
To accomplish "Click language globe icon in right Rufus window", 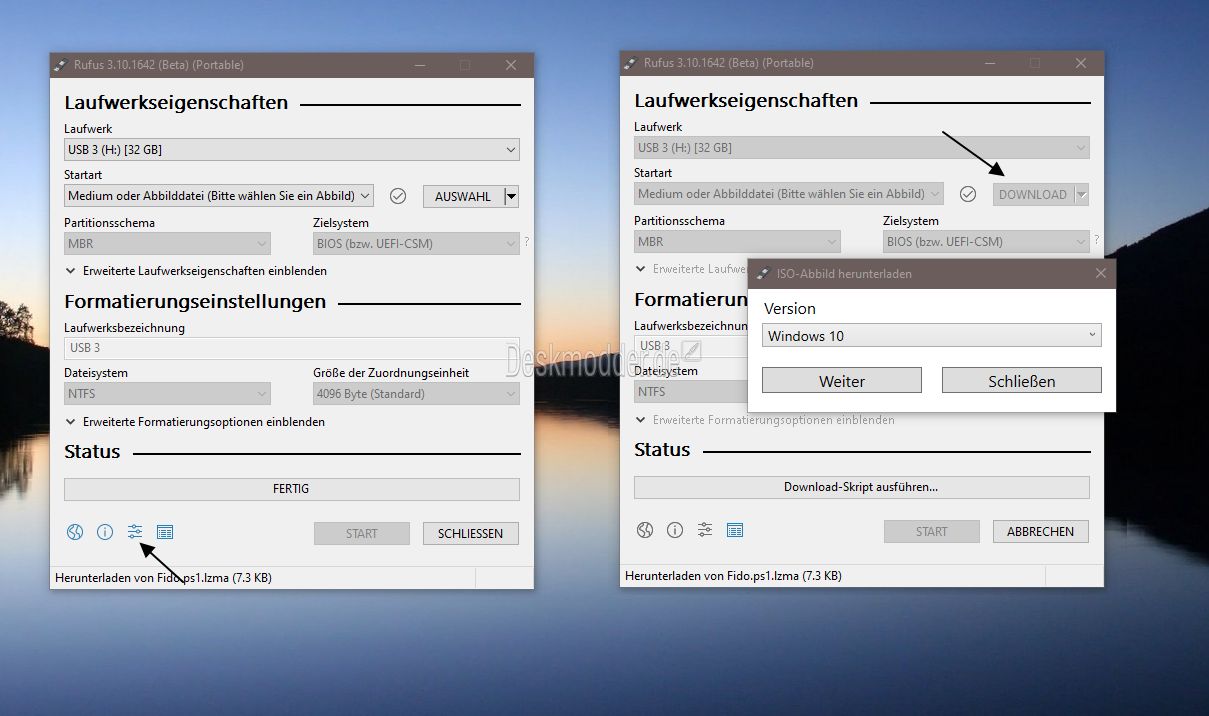I will click(645, 530).
